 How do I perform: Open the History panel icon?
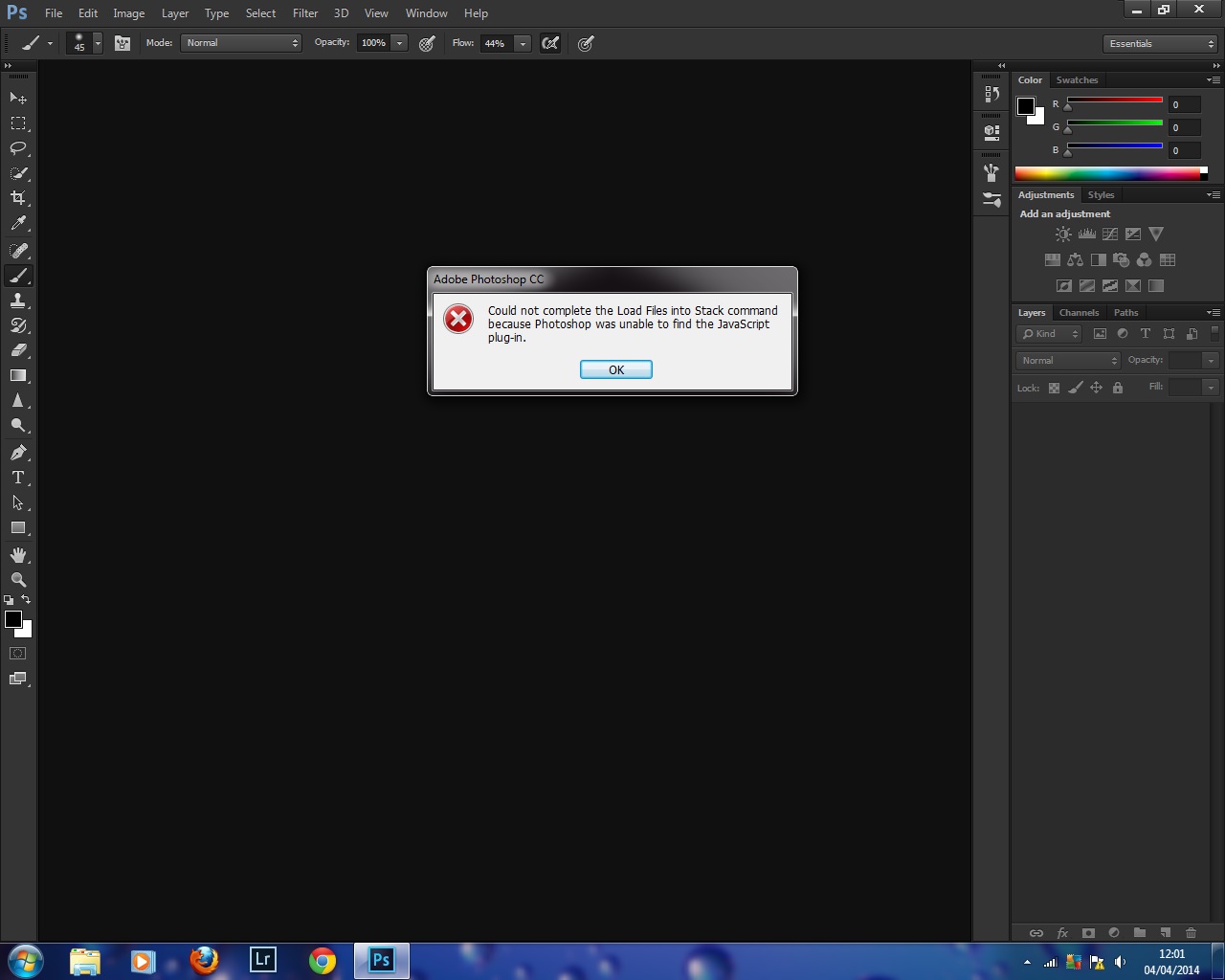click(x=991, y=94)
